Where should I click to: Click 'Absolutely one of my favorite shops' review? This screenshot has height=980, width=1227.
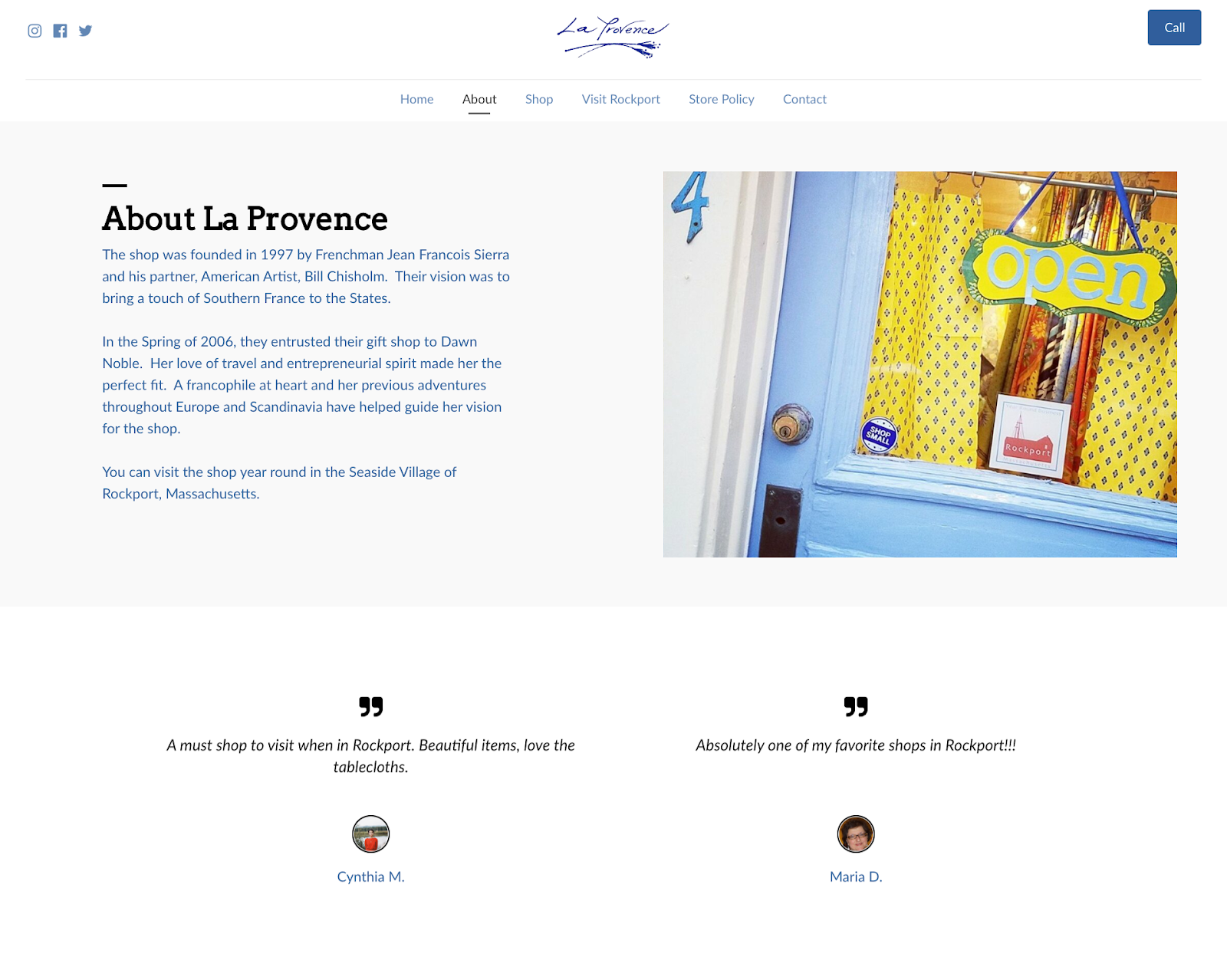point(856,745)
